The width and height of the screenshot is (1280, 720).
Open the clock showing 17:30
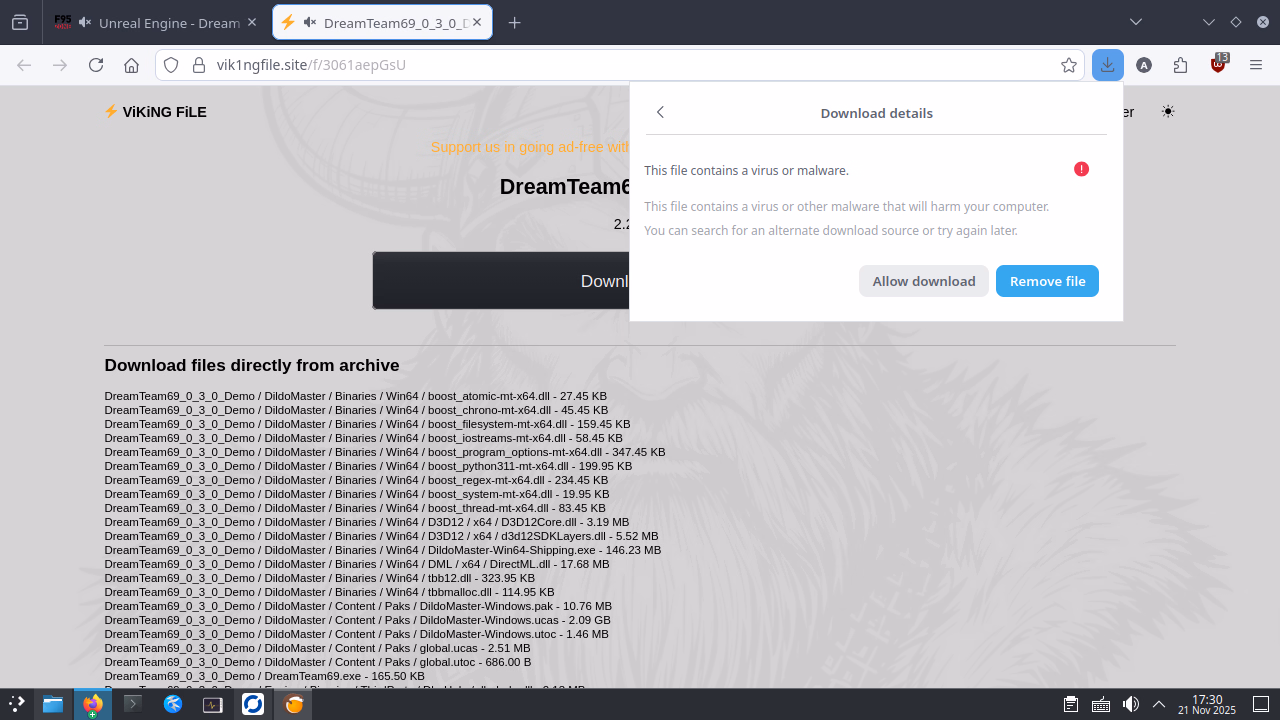tap(1207, 704)
